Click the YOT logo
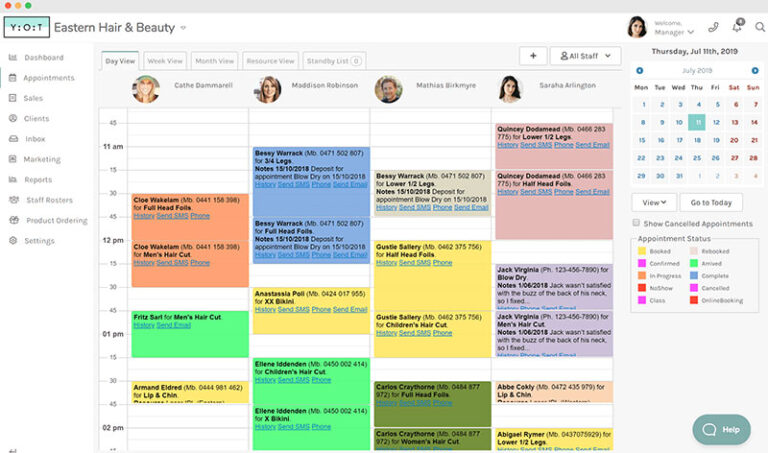The height and width of the screenshot is (453, 768). [x=26, y=27]
